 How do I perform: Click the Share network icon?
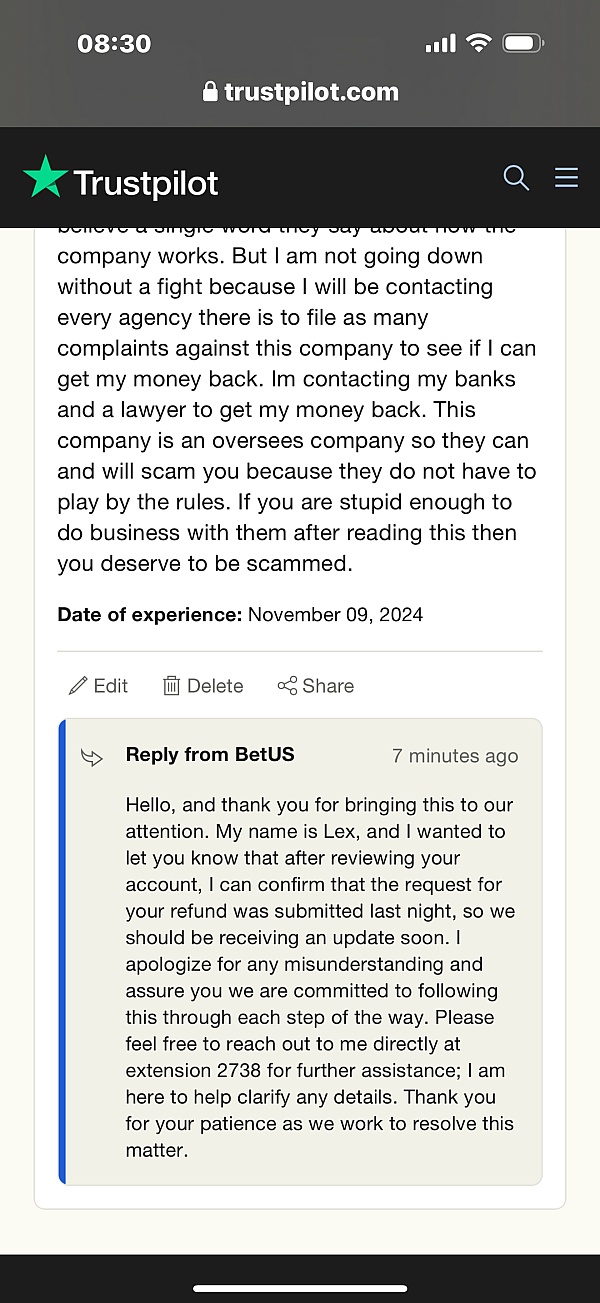click(287, 686)
